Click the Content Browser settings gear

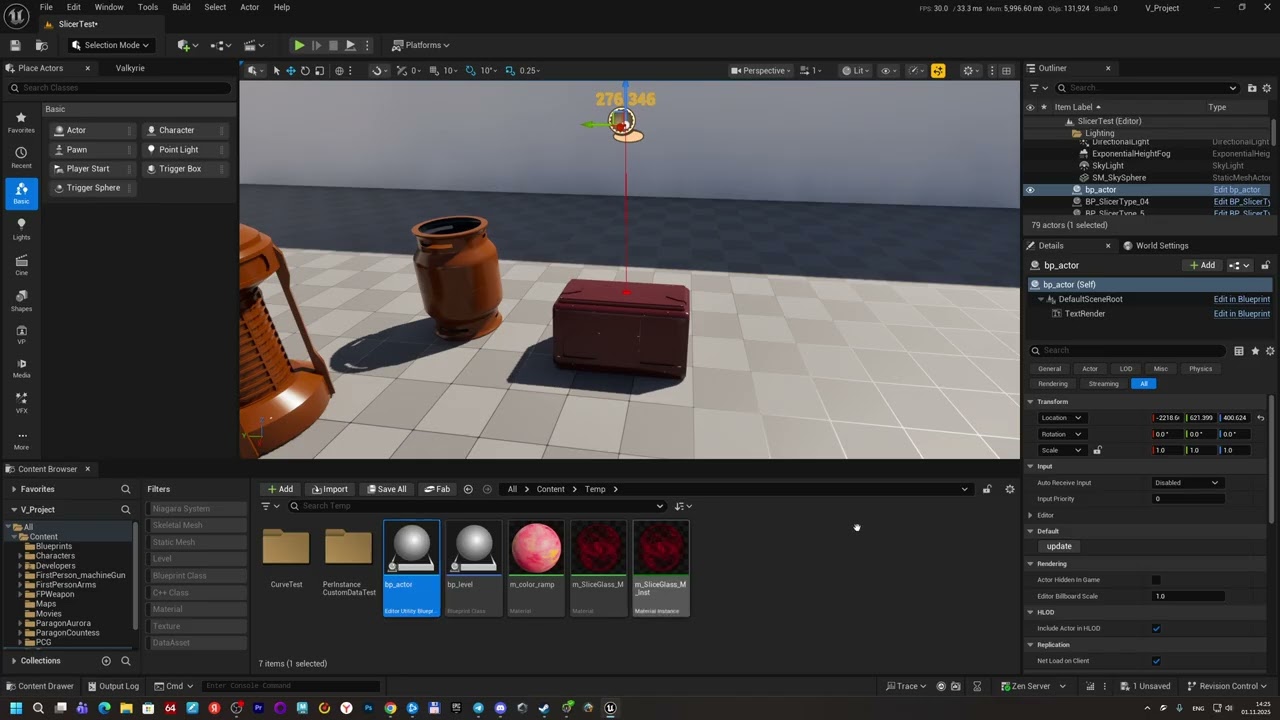point(1009,489)
